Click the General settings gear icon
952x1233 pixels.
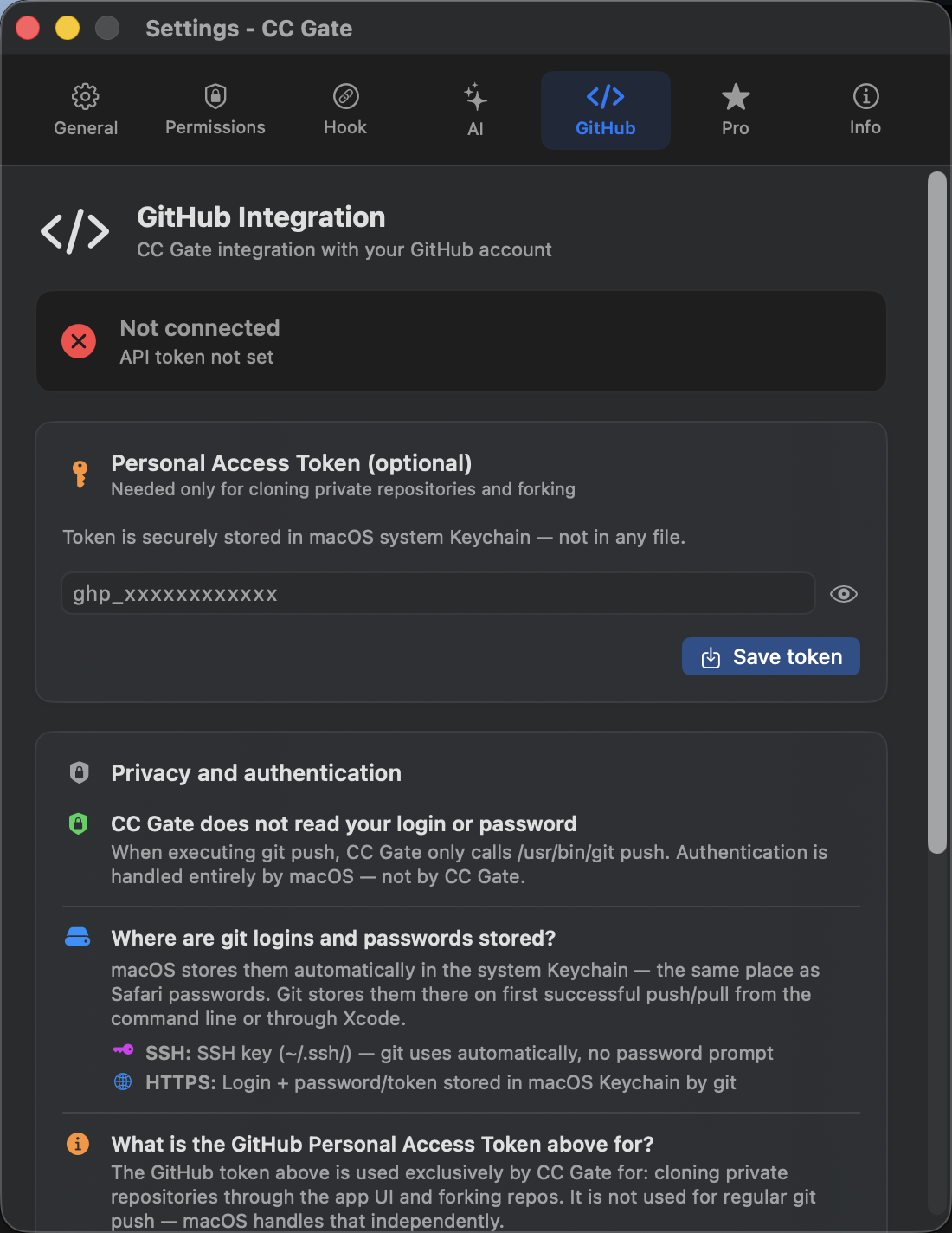coord(85,97)
